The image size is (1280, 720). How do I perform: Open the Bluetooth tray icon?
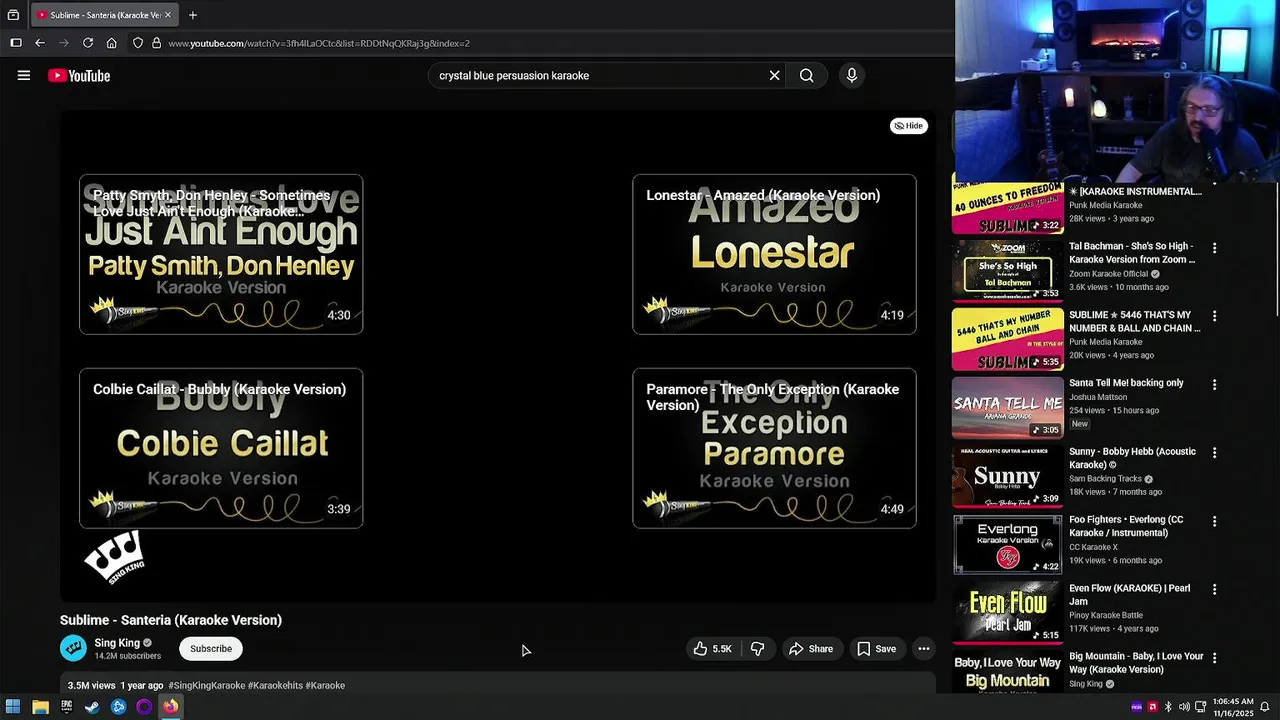pos(1168,707)
